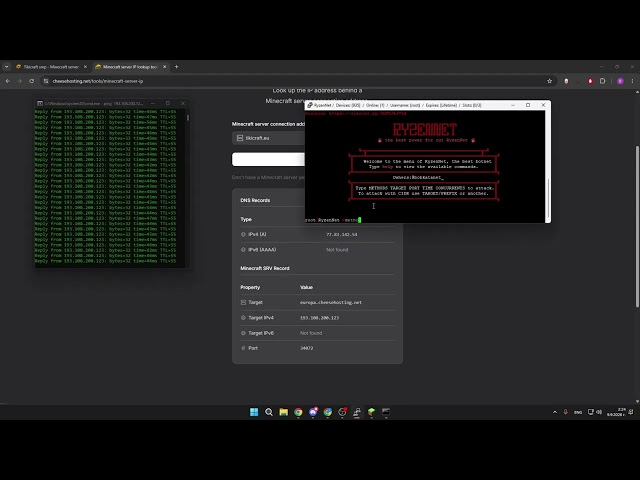Viewport: 640px width, 480px height.
Task: Select the Minecraft server IP lookup tab
Action: pos(130,67)
